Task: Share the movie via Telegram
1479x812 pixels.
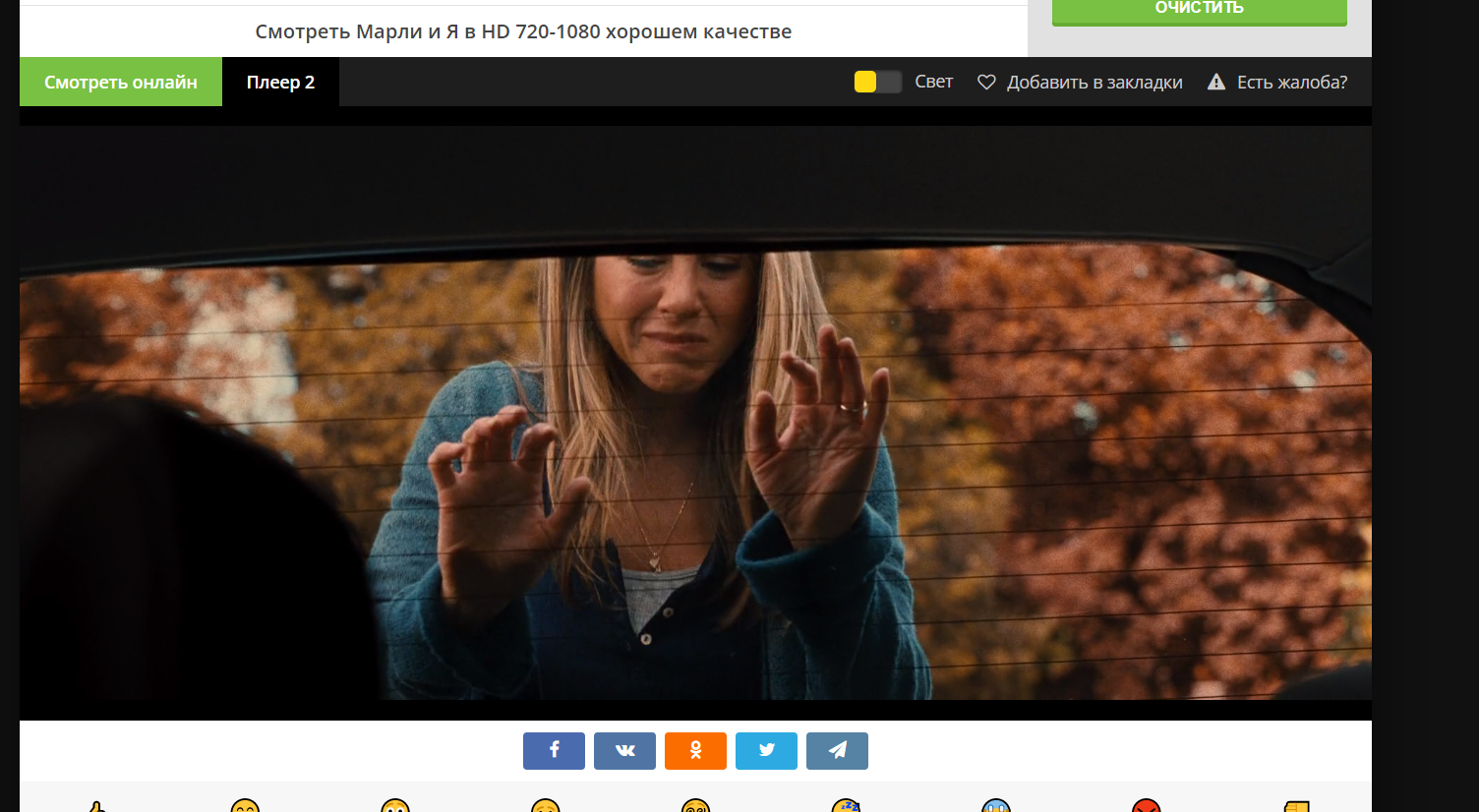Action: click(837, 751)
